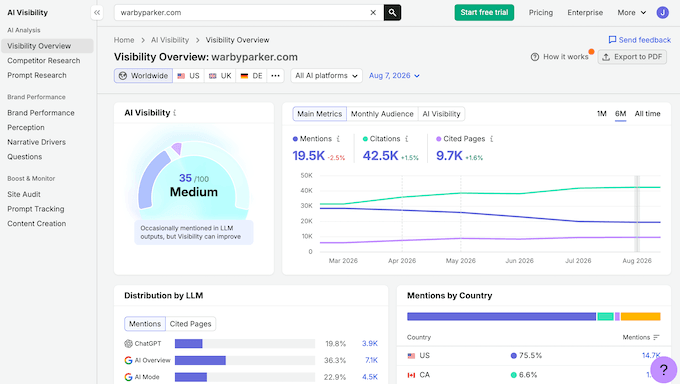Open the Aug 7, 2026 date picker
Screen dimensions: 680x384
(x=394, y=75)
